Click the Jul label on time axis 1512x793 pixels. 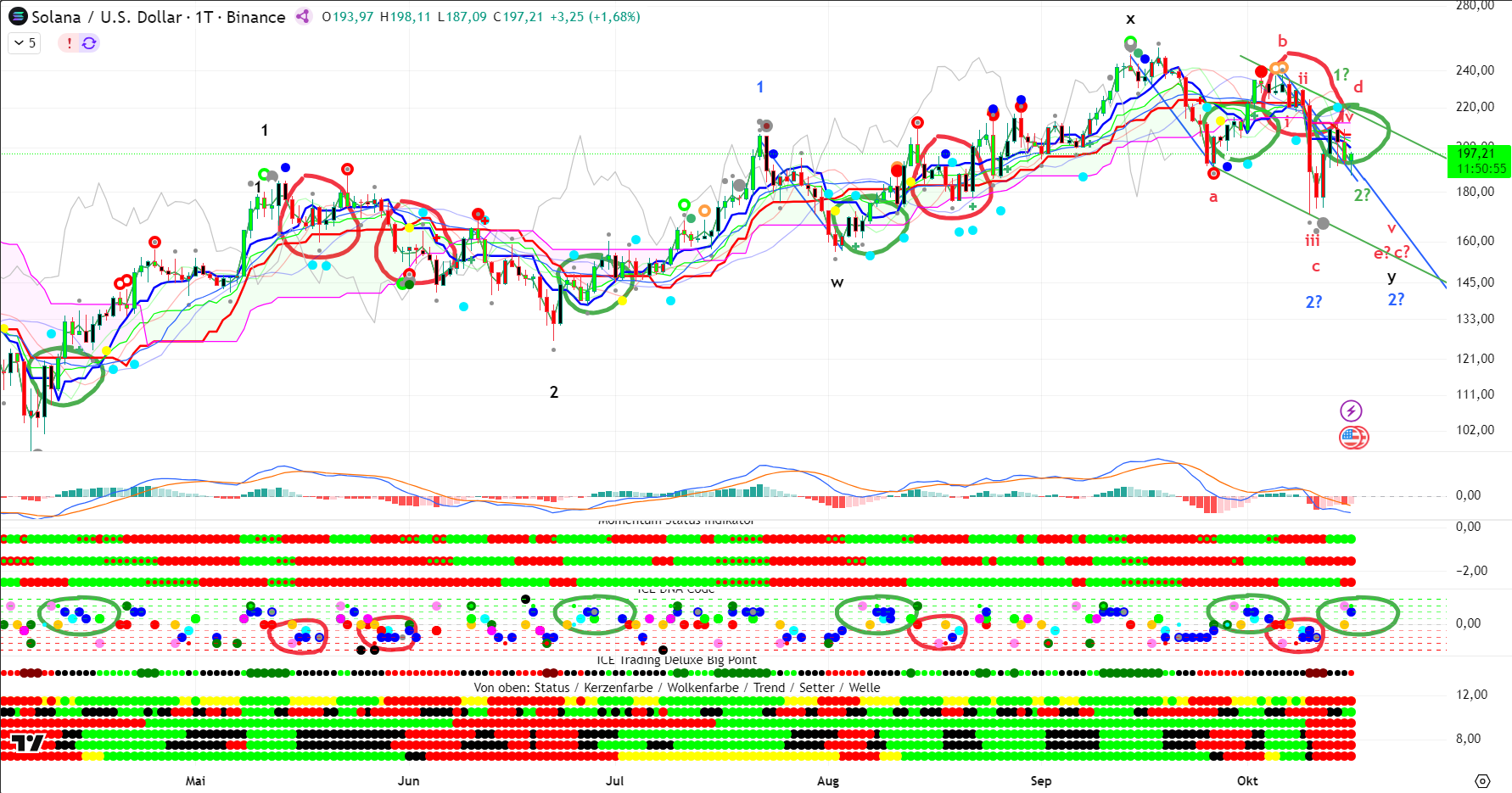click(614, 781)
